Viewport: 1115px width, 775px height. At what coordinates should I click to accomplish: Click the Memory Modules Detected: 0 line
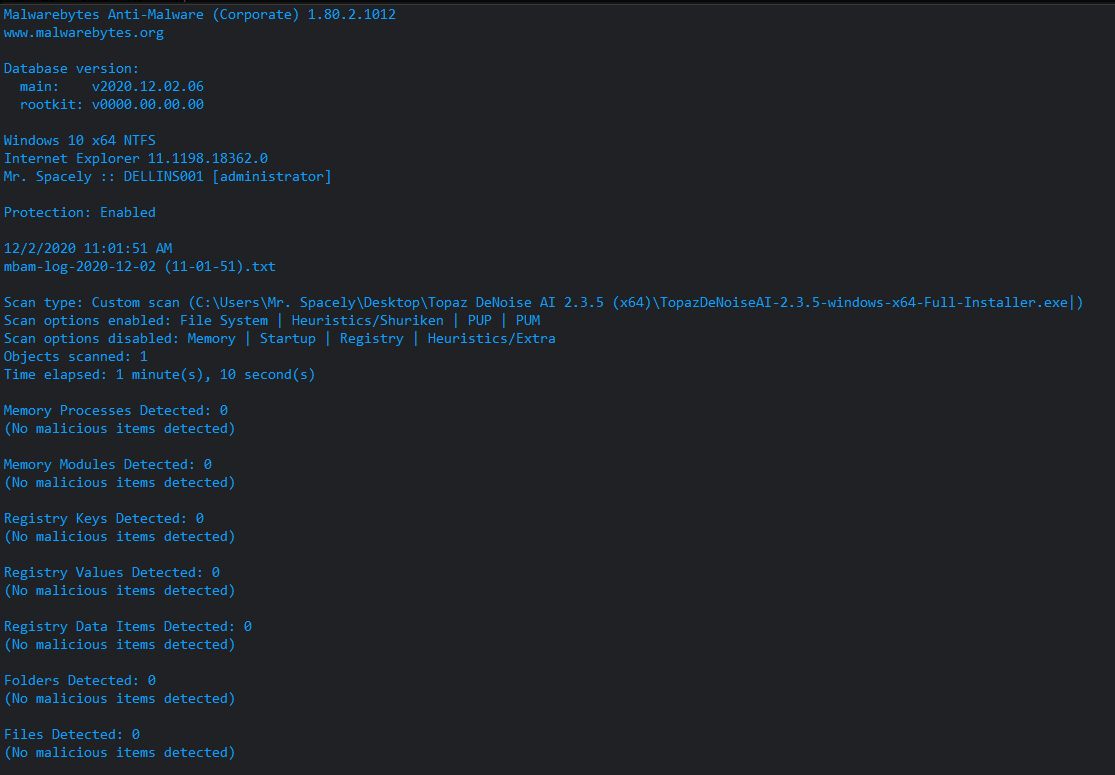coord(108,464)
